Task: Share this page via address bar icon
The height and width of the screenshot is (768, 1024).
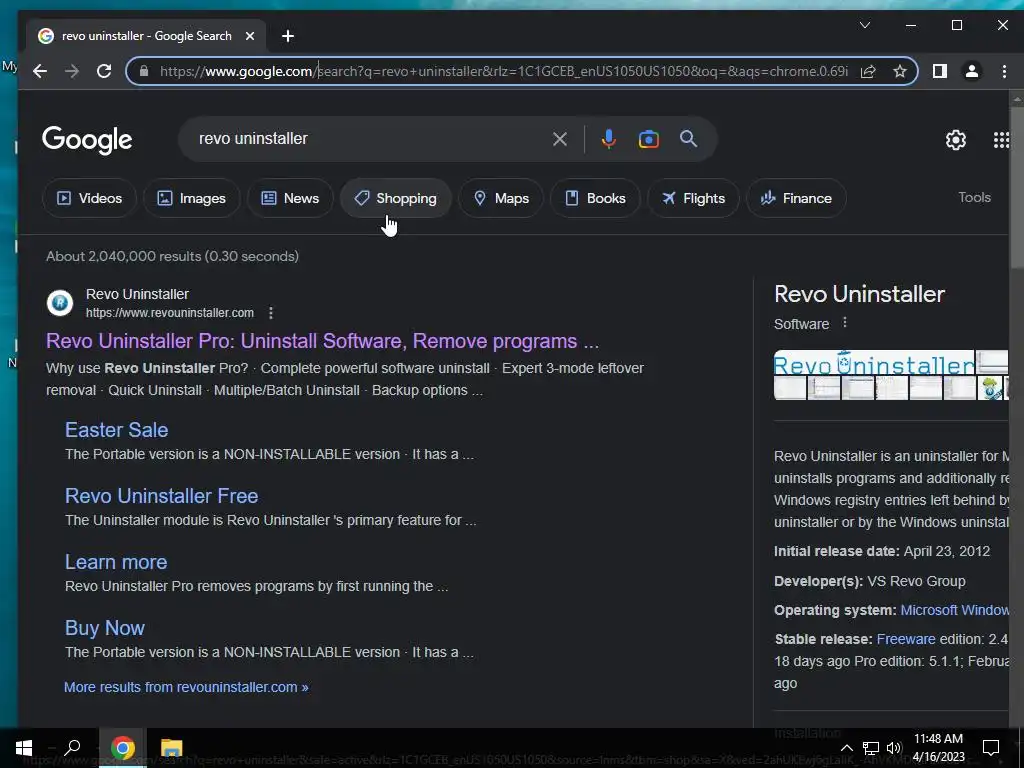Action: [x=868, y=71]
